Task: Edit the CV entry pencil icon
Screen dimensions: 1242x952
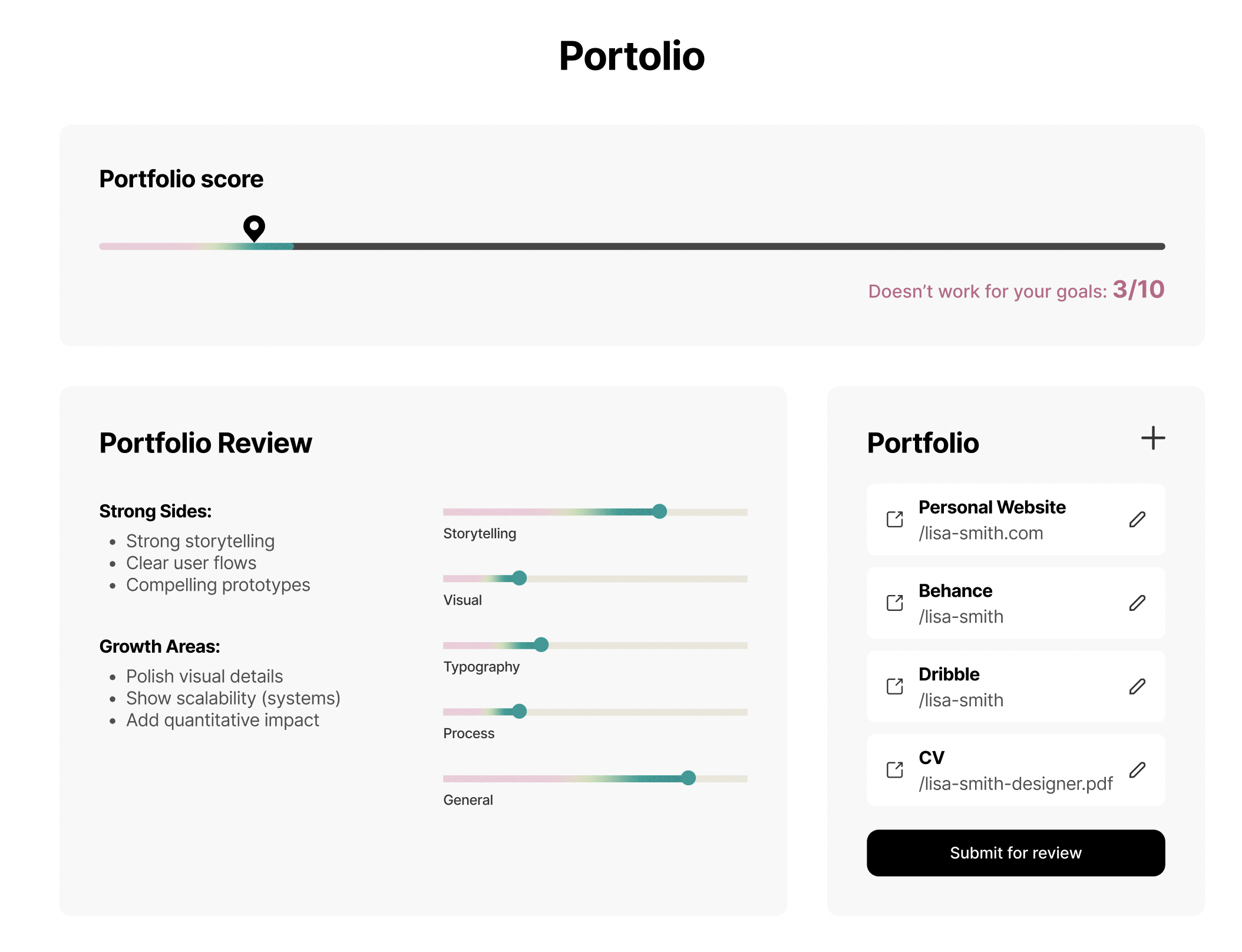Action: tap(1137, 770)
